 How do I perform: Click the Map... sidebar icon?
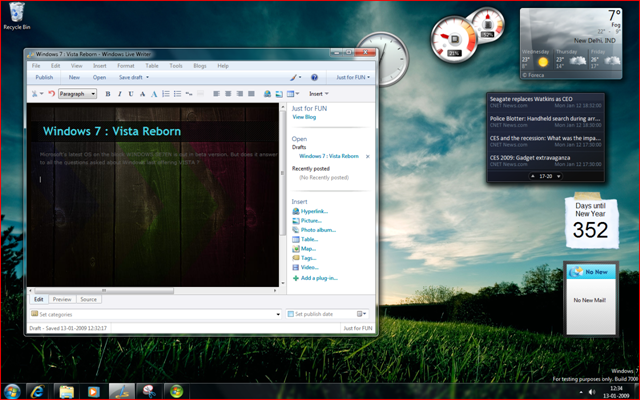pyautogui.click(x=296, y=249)
